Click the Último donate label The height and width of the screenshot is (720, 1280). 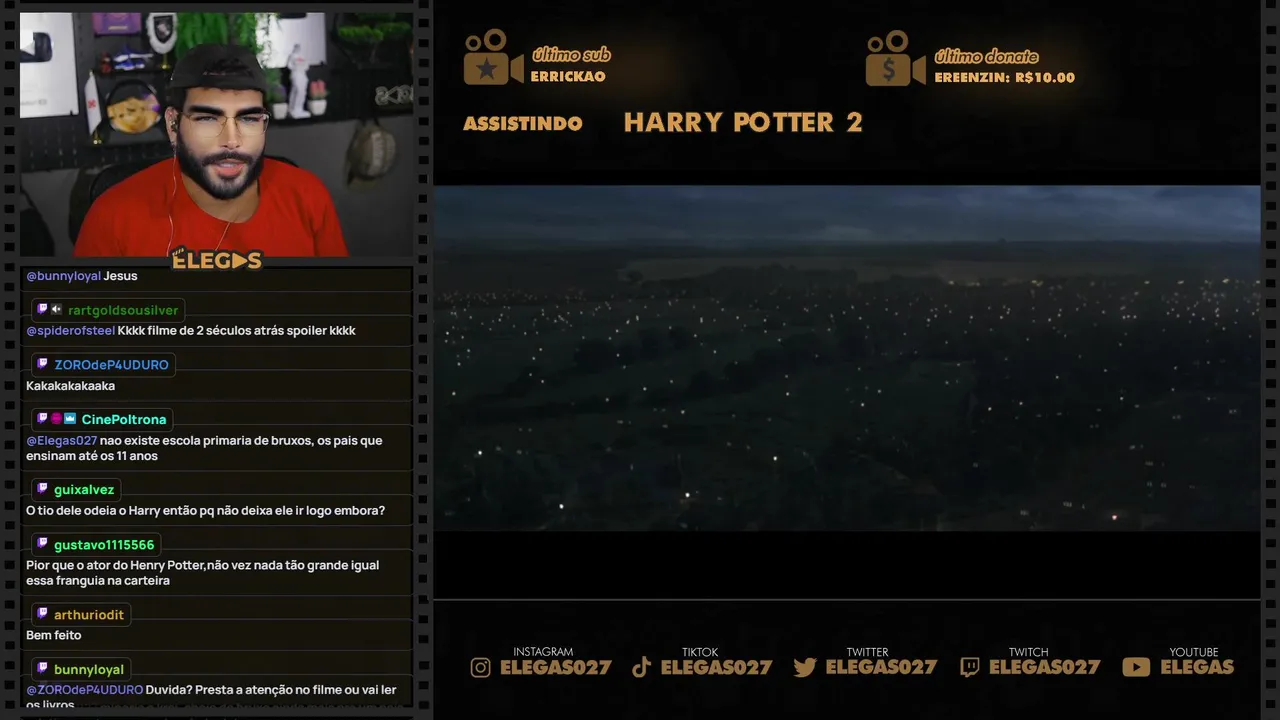point(986,57)
